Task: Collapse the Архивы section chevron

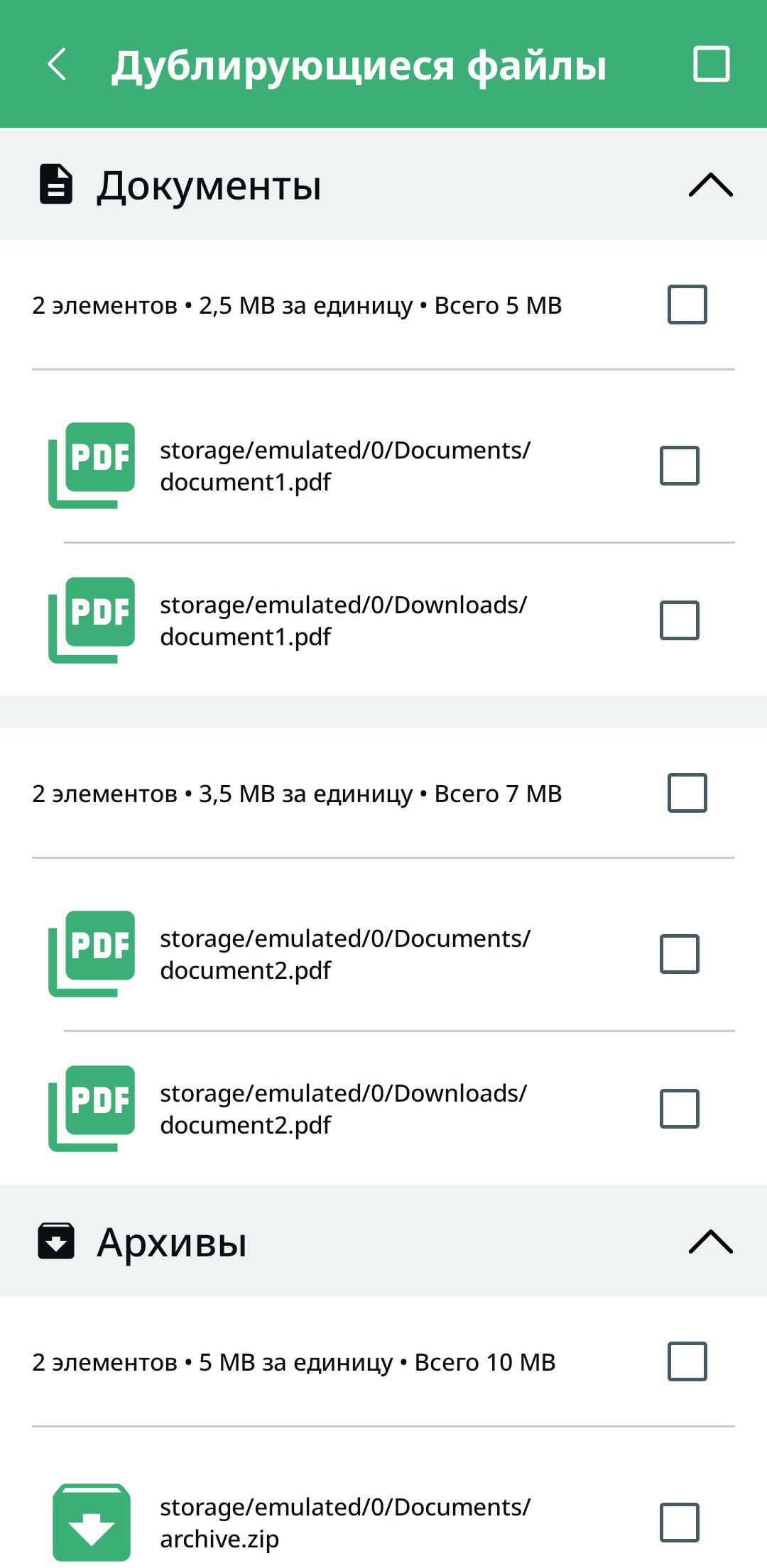Action: coord(710,1241)
